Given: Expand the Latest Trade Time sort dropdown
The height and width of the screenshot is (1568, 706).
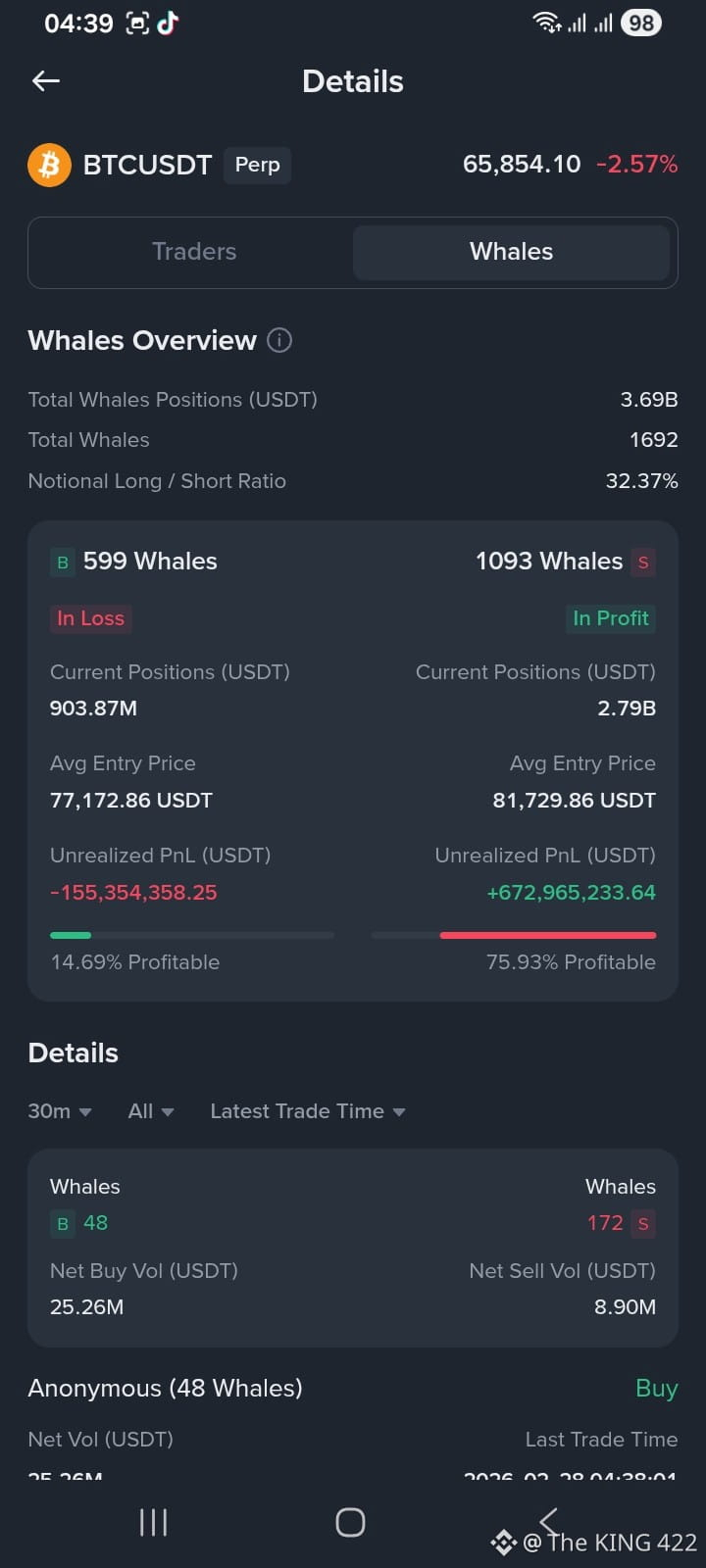Looking at the screenshot, I should [307, 1111].
